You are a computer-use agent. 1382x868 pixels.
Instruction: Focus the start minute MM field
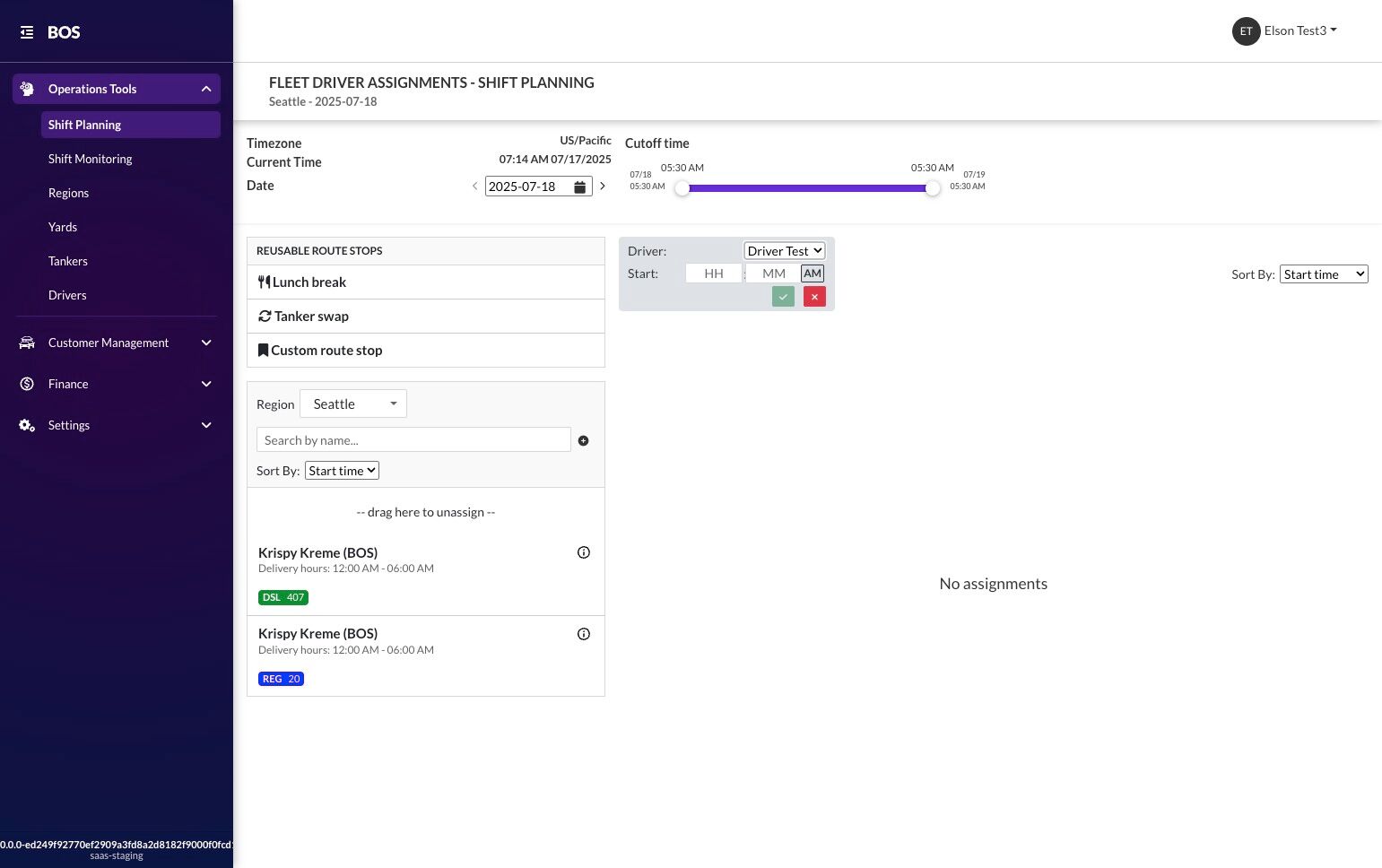click(x=774, y=273)
